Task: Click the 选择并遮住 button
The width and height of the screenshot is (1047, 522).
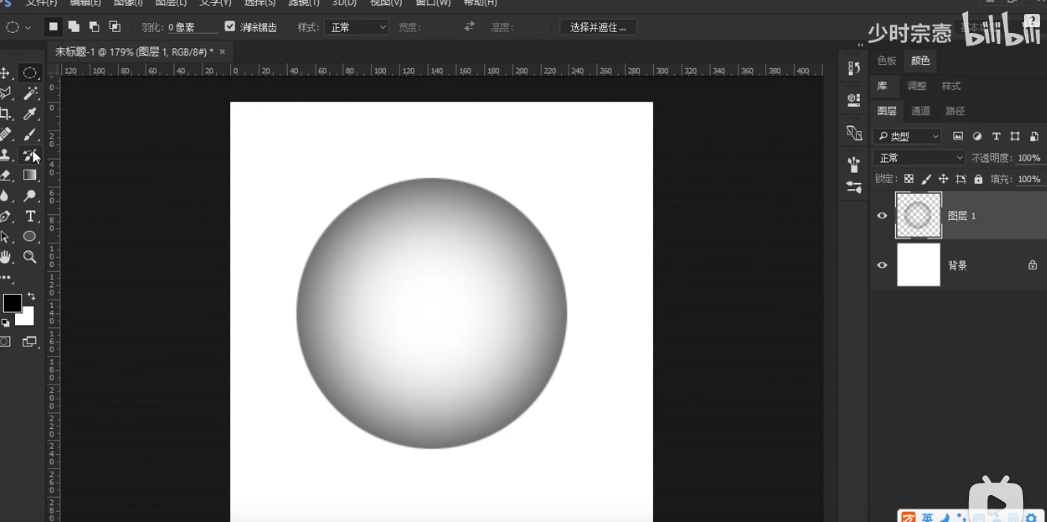Action: (x=597, y=27)
